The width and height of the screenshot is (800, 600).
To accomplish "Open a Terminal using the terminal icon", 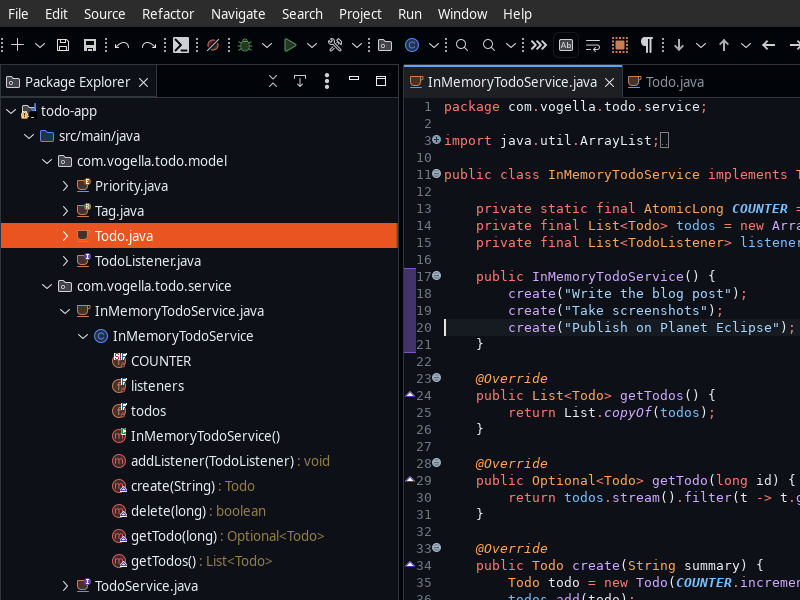I will (181, 45).
